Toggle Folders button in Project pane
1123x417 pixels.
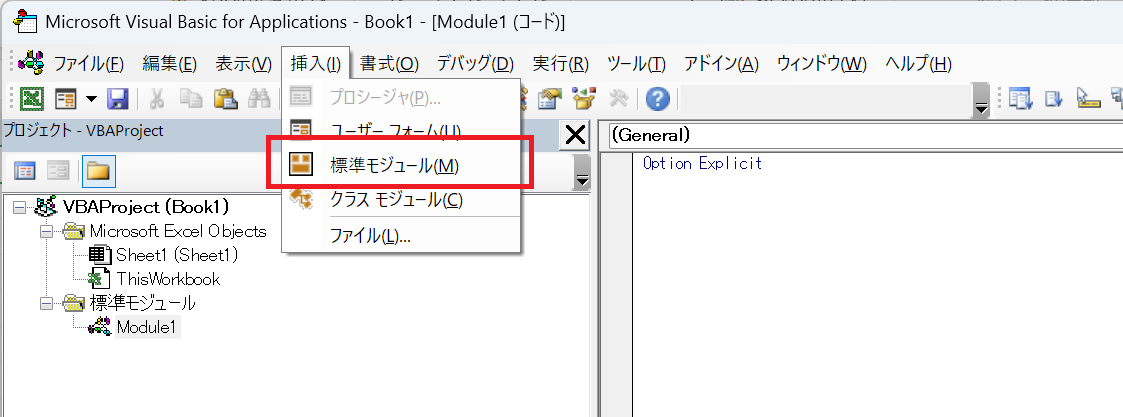(x=98, y=171)
